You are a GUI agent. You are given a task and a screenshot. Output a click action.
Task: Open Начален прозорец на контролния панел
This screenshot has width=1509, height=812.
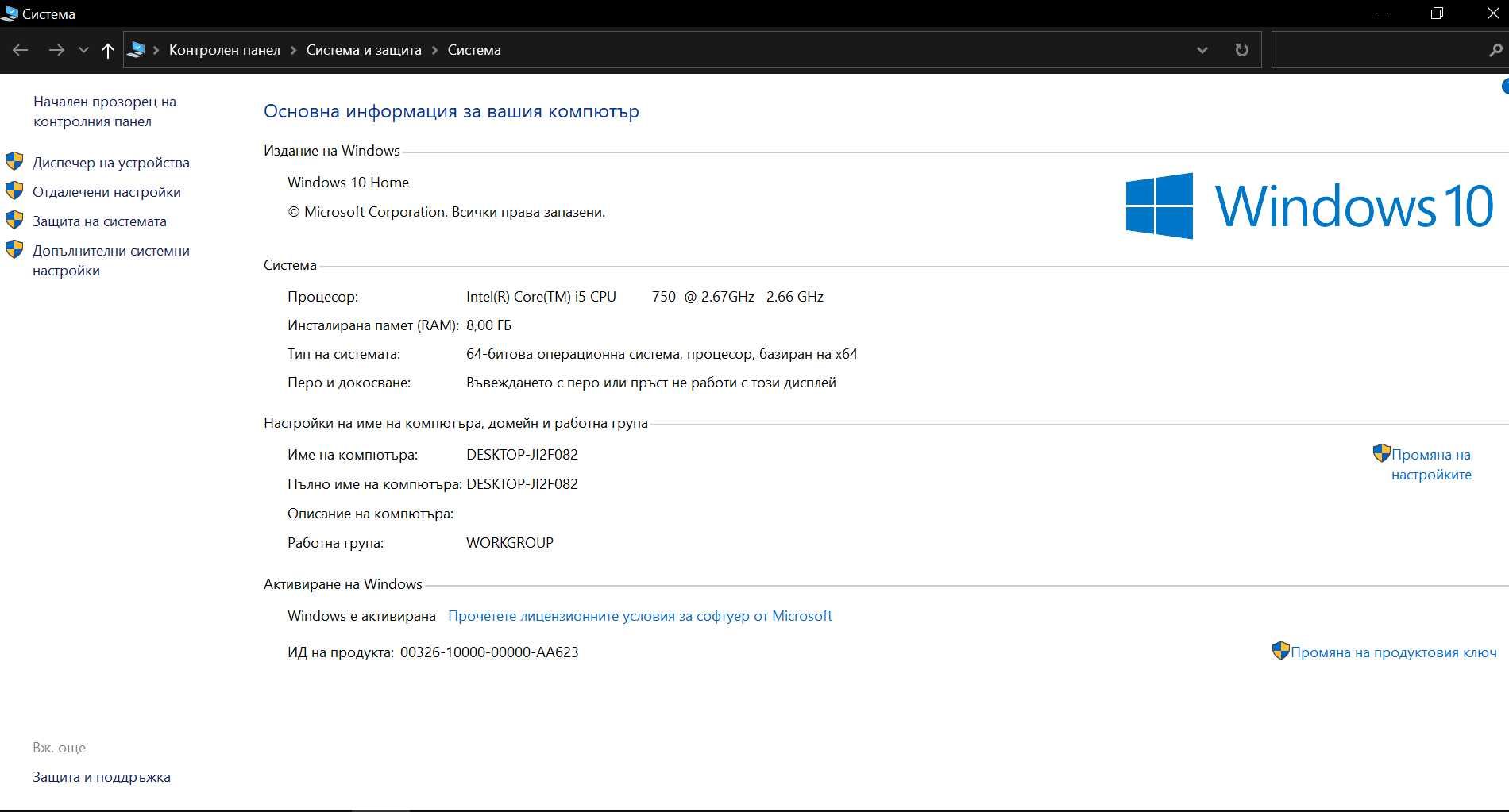104,111
